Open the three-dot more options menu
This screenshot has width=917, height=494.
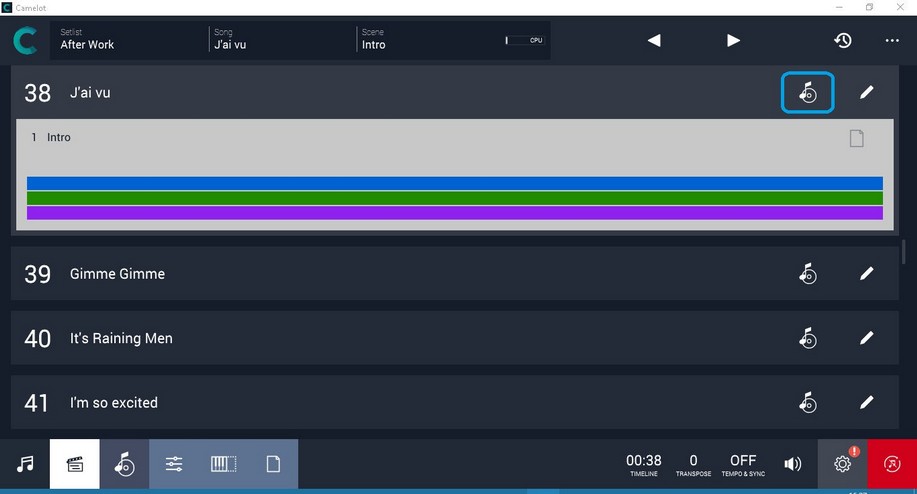click(x=892, y=41)
